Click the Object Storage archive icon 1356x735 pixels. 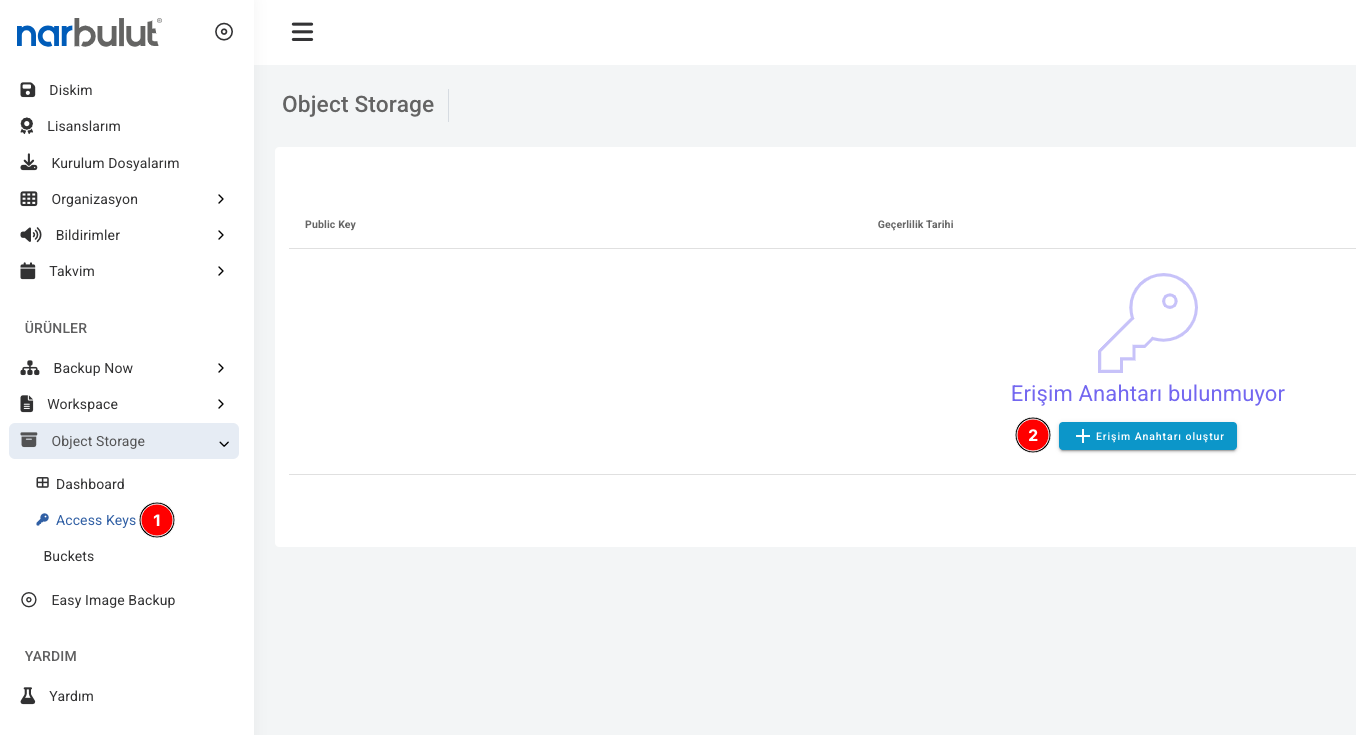(29, 440)
